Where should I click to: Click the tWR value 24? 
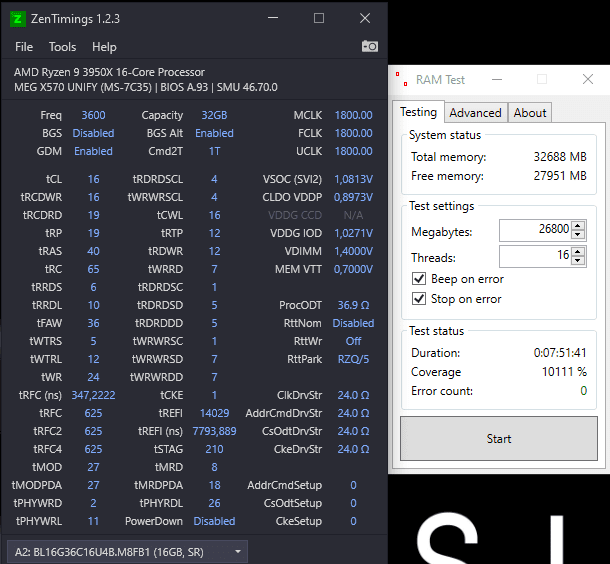(x=93, y=377)
